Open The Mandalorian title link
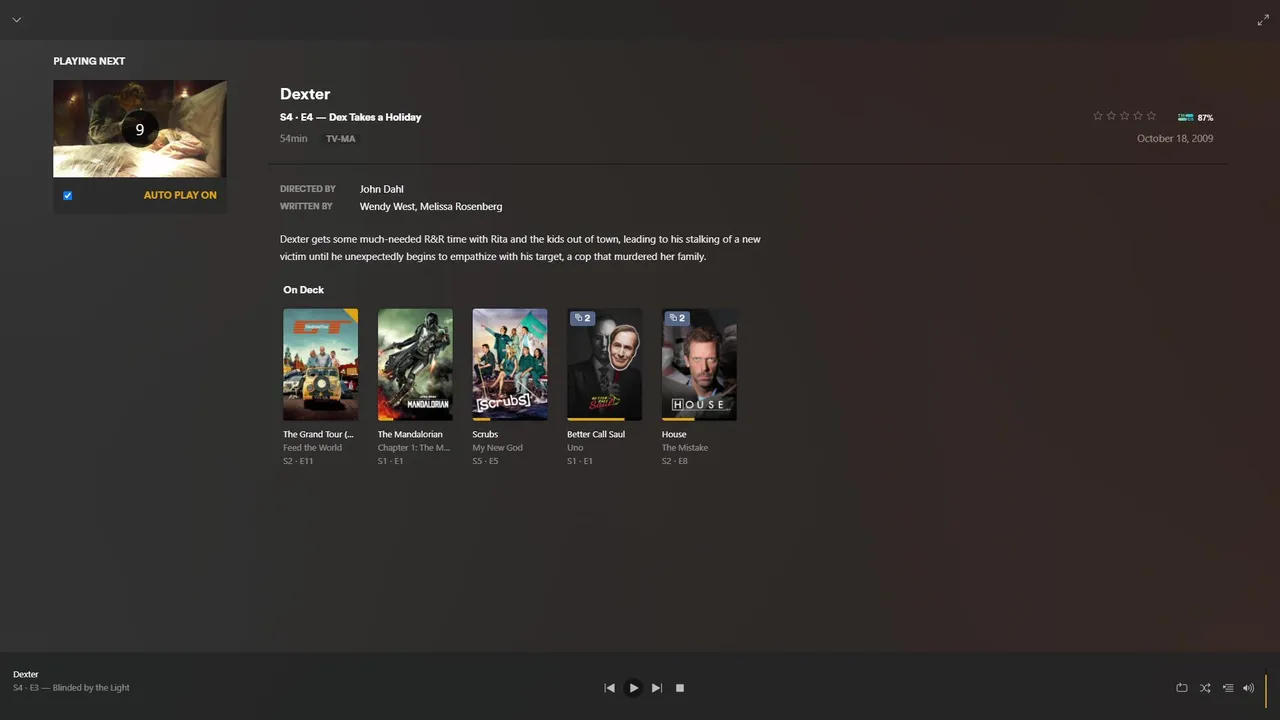Image resolution: width=1280 pixels, height=720 pixels. pyautogui.click(x=410, y=435)
